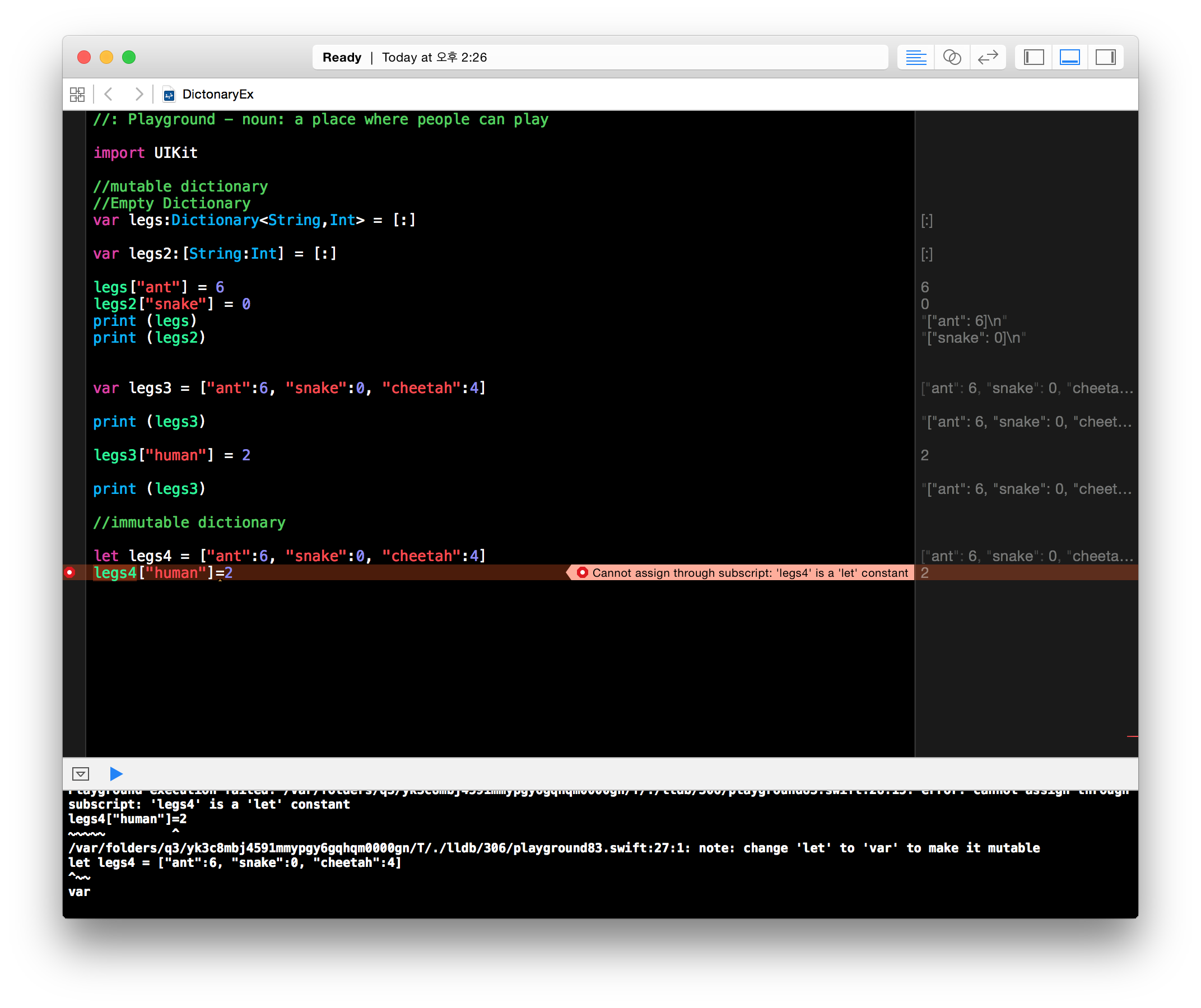Image resolution: width=1201 pixels, height=1008 pixels.
Task: Show the Standard editor
Action: [916, 57]
